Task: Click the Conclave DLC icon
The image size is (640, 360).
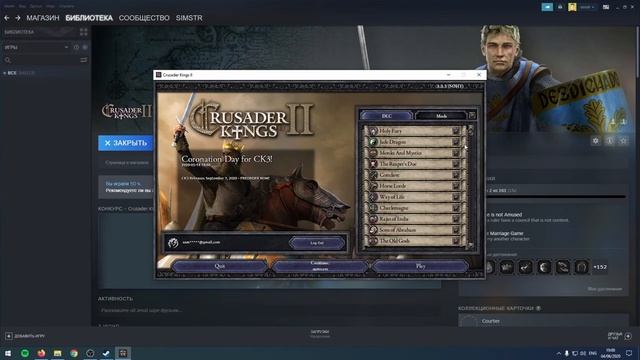Action: click(373, 175)
